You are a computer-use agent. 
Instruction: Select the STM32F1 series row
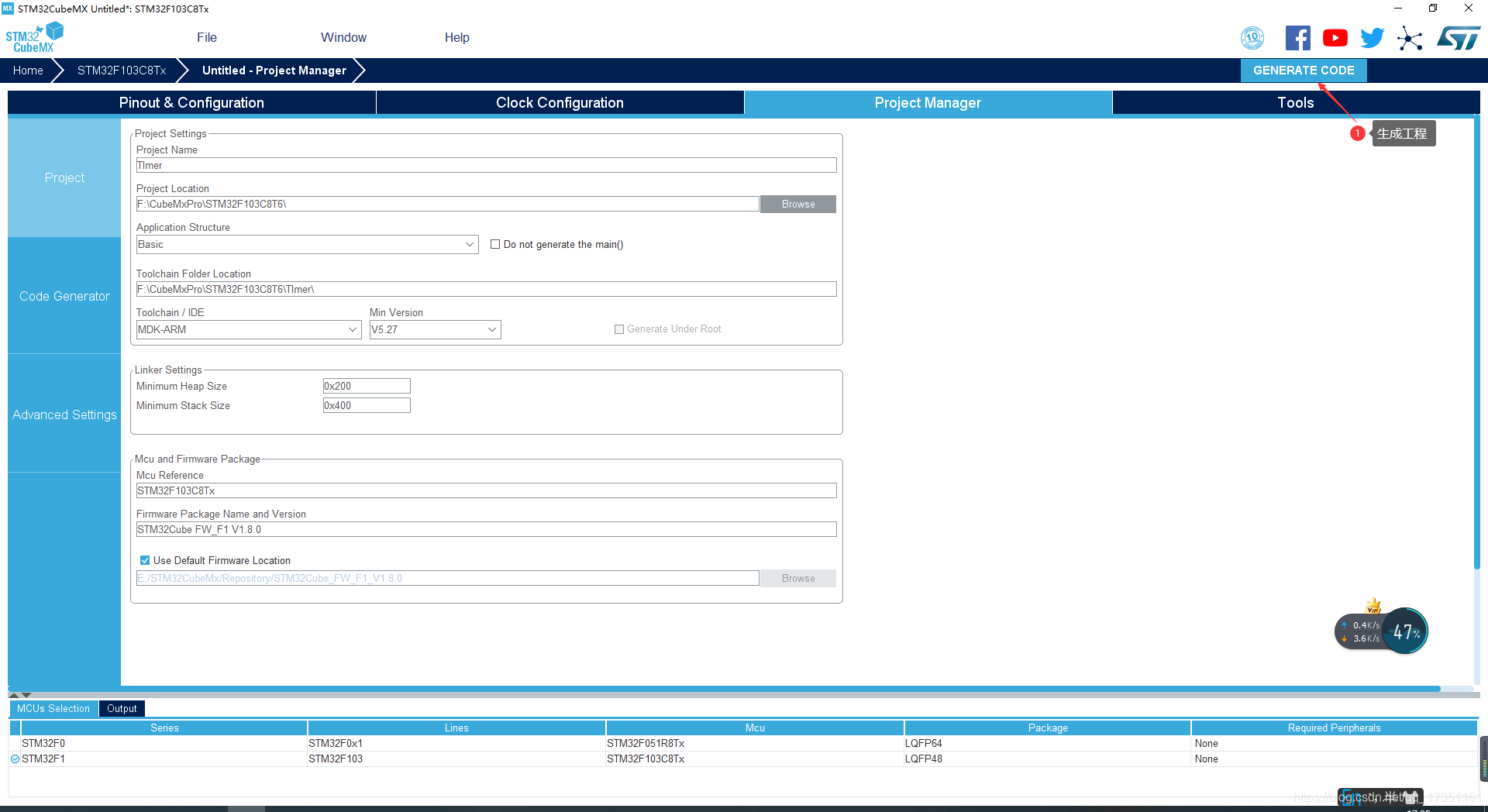coord(743,759)
